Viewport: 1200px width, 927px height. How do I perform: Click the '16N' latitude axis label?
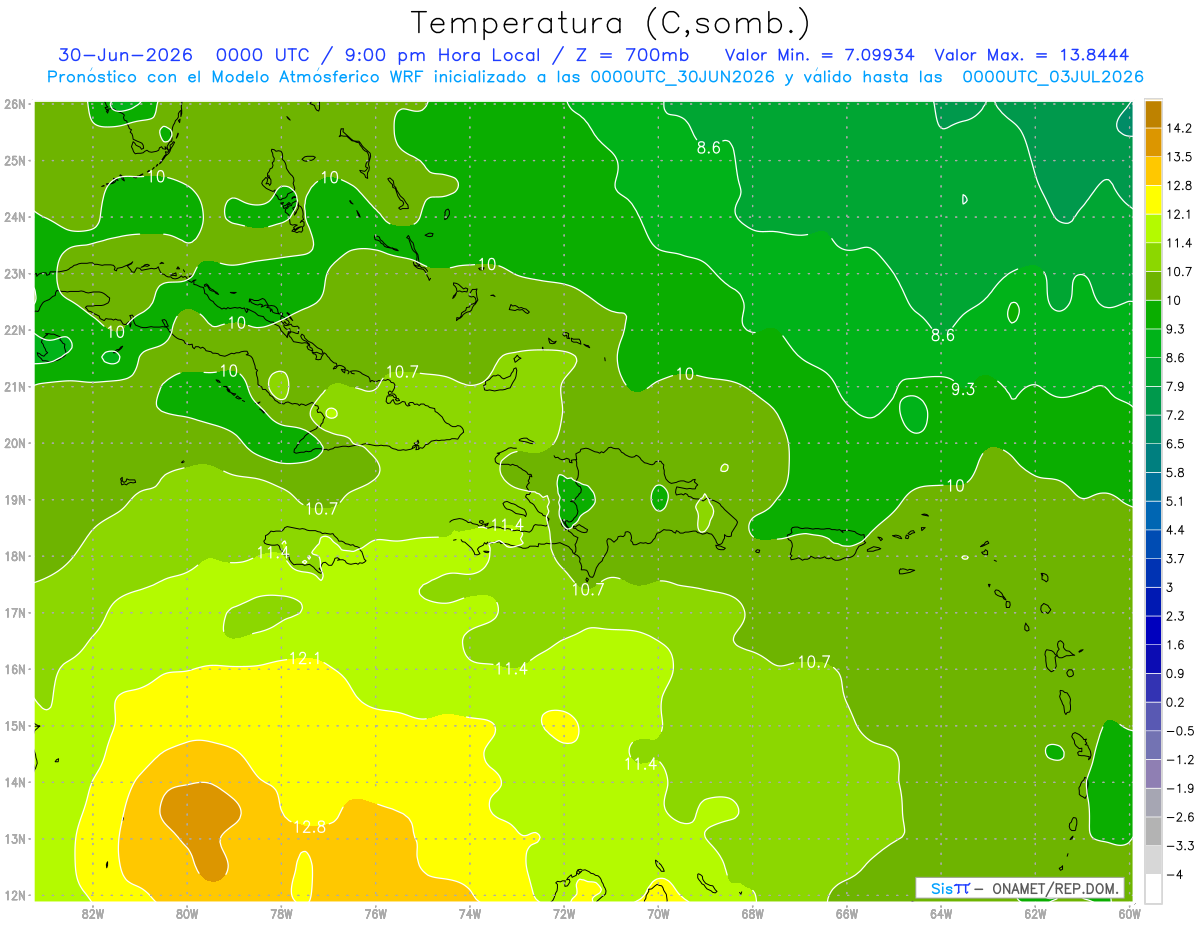click(14, 669)
